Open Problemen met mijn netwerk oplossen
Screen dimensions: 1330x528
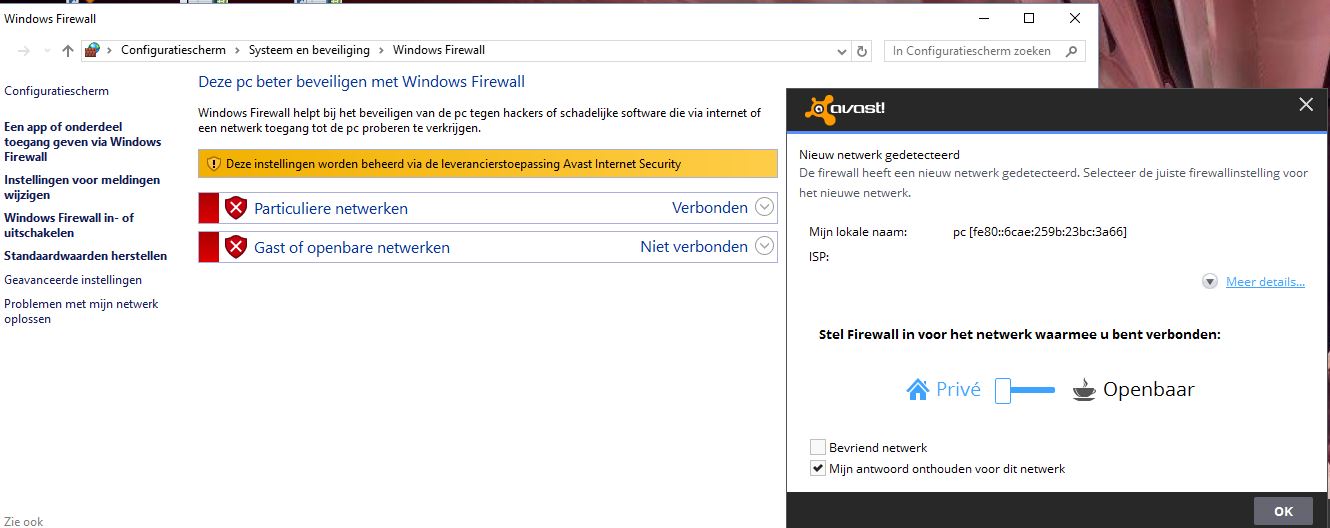[81, 311]
